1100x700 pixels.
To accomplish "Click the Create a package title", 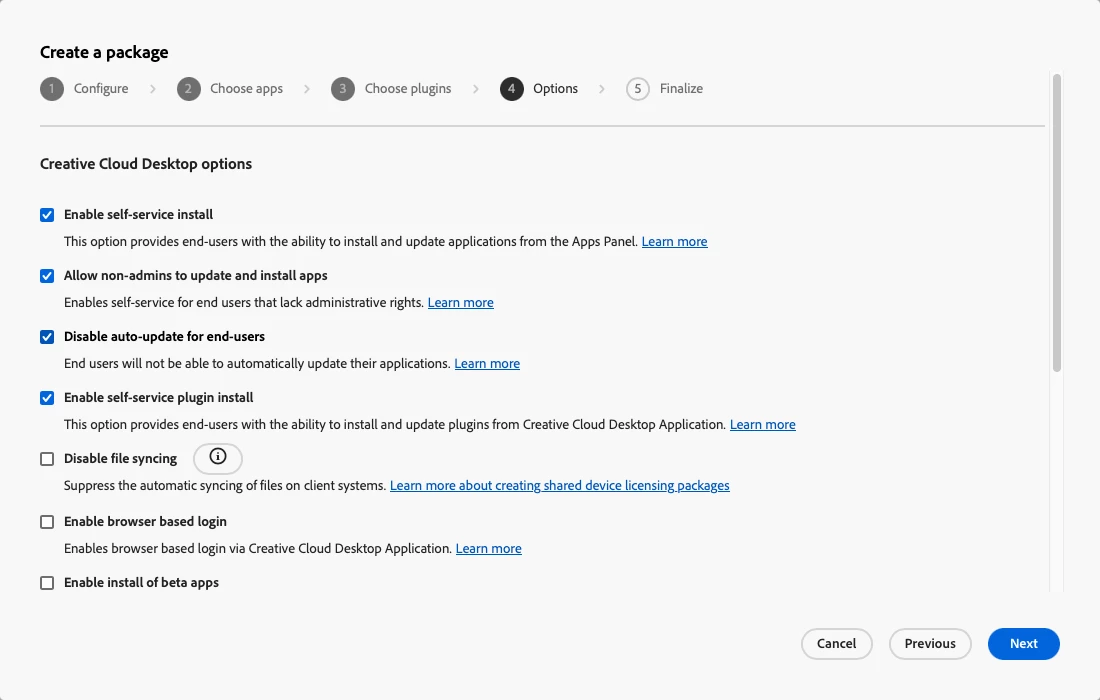I will tap(104, 52).
